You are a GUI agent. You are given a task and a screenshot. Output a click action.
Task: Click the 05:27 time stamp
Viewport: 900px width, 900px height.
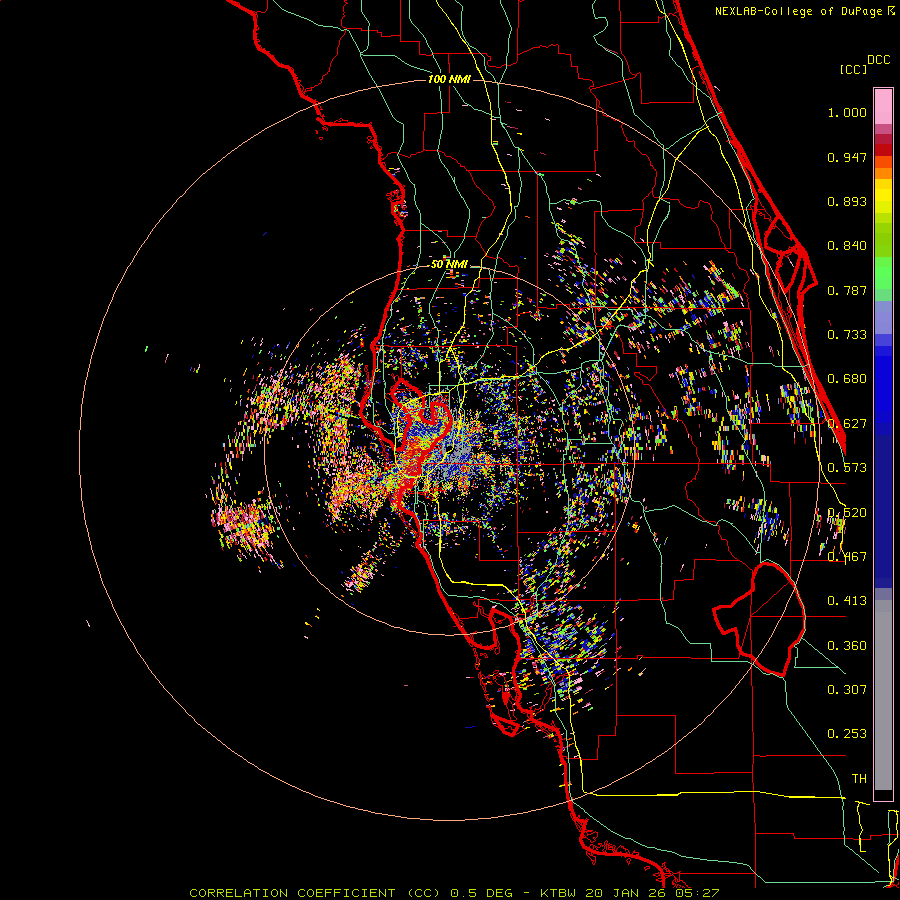(x=696, y=893)
